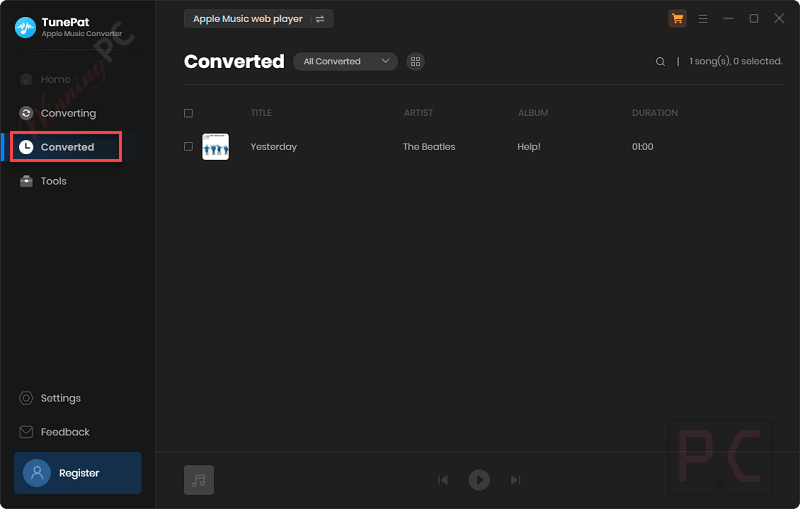Click the DURATION column header

coord(655,113)
